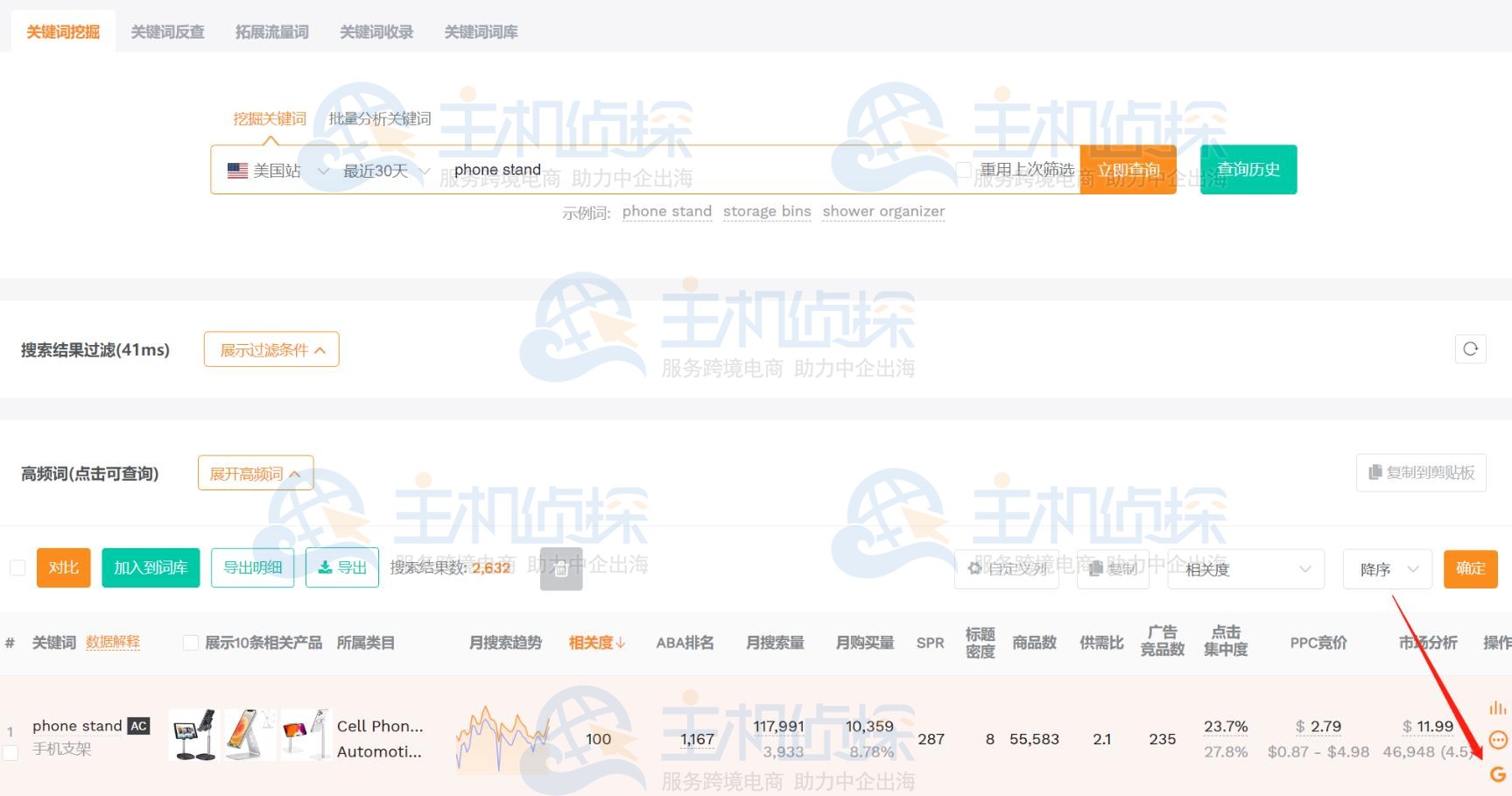Expand the 展示过滤条件 filter panel
The height and width of the screenshot is (796, 1512).
(x=271, y=349)
